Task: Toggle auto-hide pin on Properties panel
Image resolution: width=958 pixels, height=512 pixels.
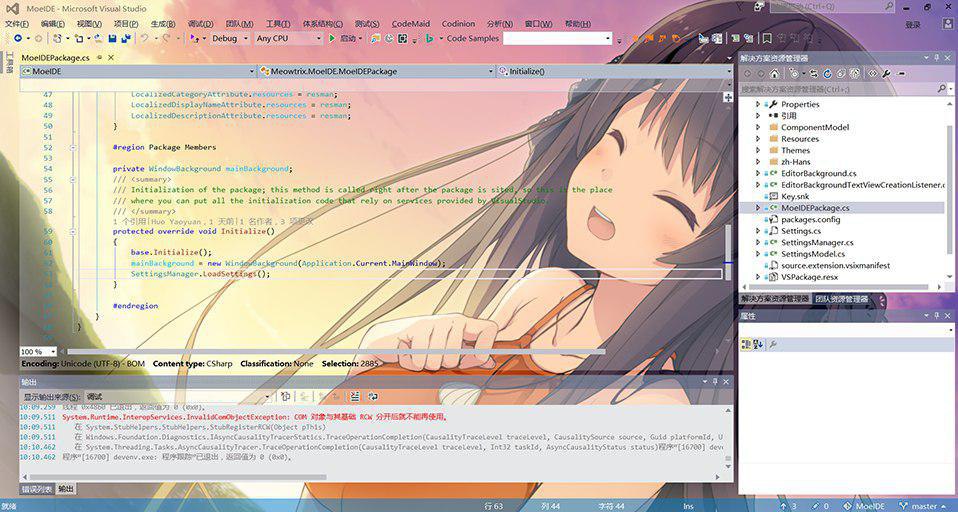Action: [x=936, y=316]
